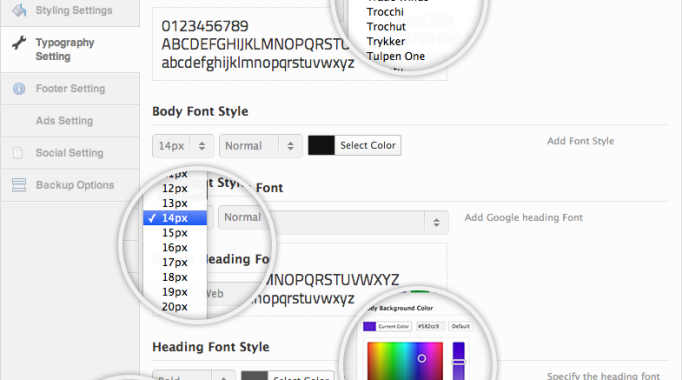Click the Footer Setting info icon
Image resolution: width=682 pixels, height=380 pixels.
coord(19,89)
